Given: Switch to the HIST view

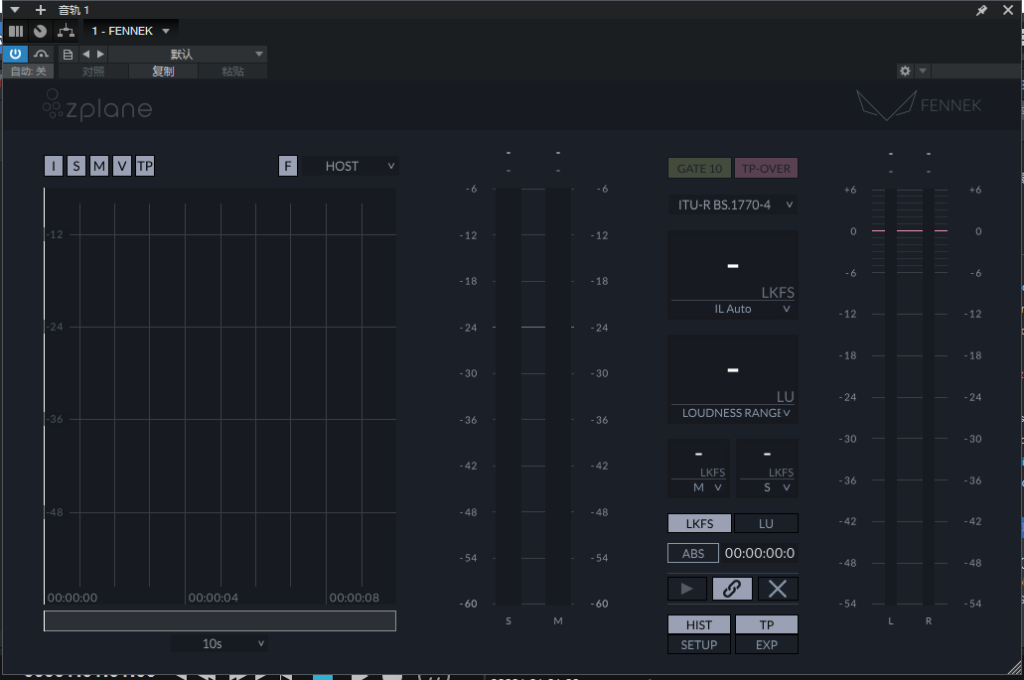Looking at the screenshot, I should [699, 625].
